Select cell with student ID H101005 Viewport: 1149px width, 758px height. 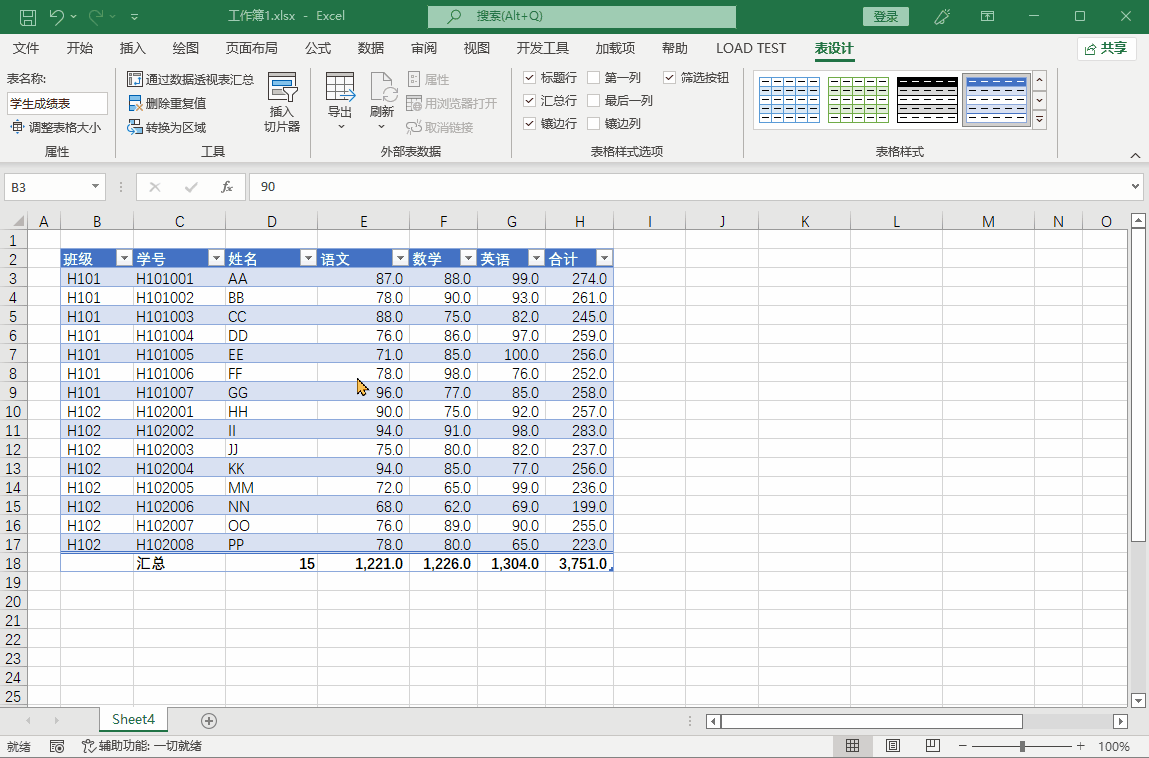point(180,354)
